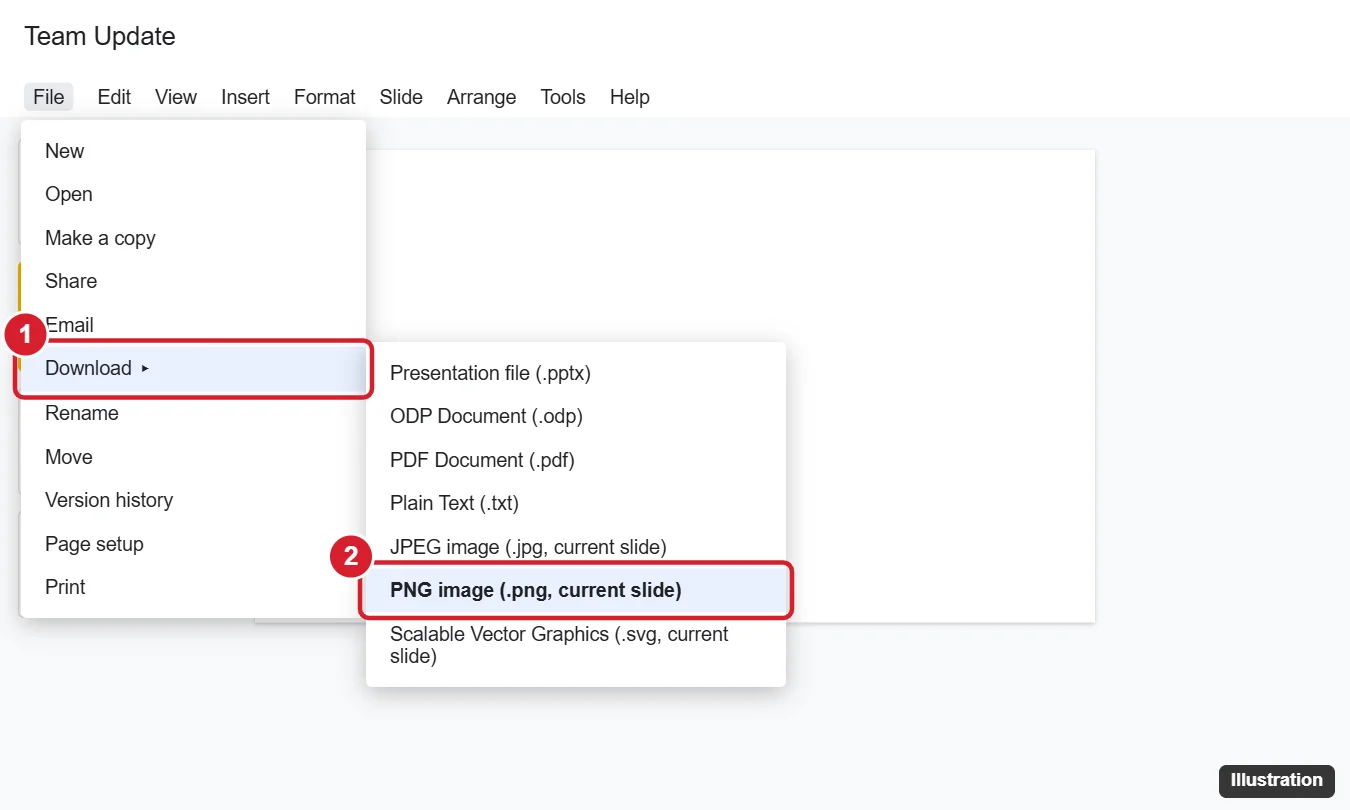Choose Share in the File menu

pos(193,281)
